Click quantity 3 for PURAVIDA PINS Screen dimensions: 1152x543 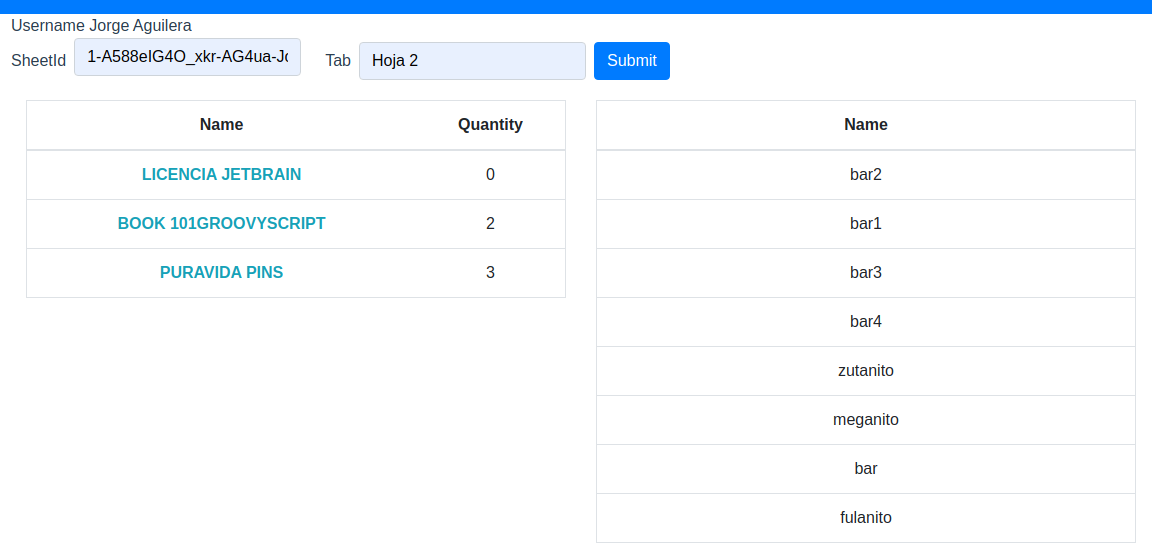490,272
